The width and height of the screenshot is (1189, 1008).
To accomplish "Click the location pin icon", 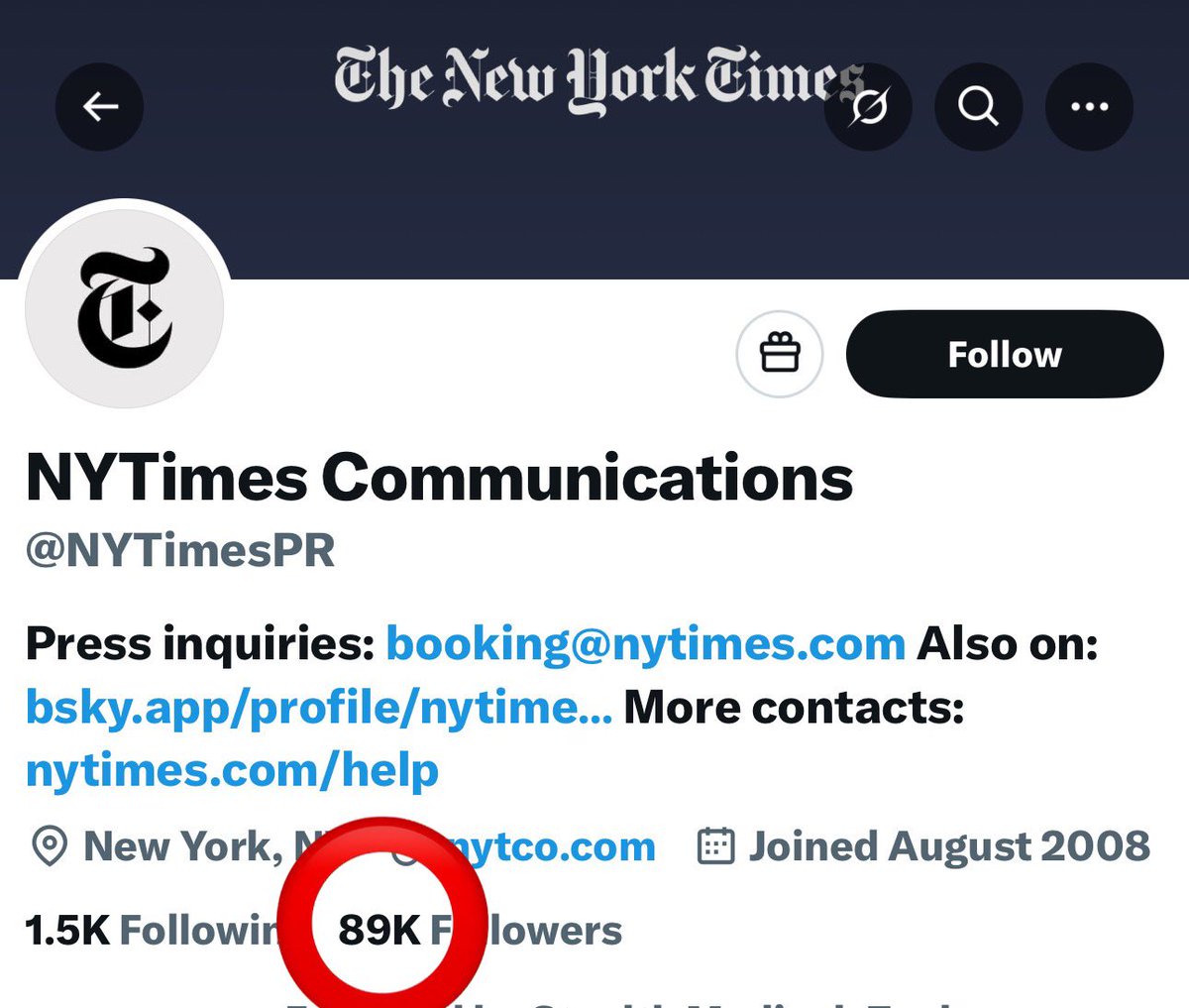I will tap(50, 847).
